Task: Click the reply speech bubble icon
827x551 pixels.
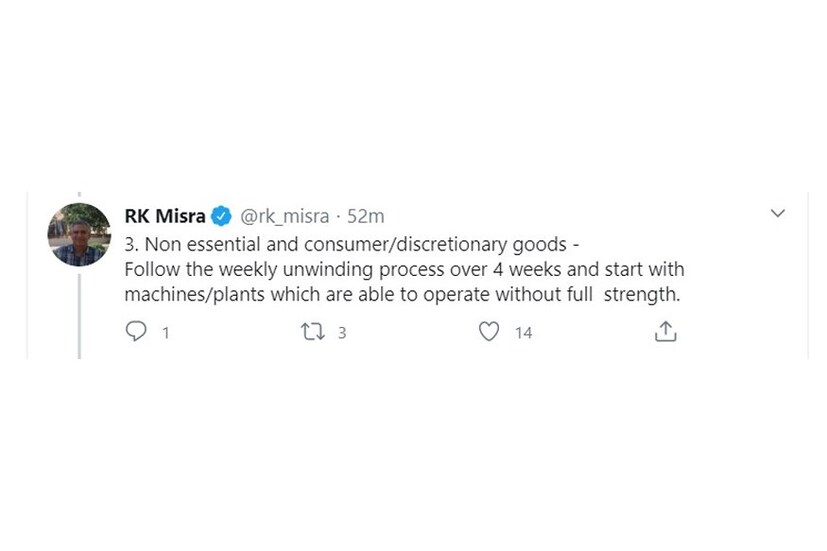Action: point(136,332)
